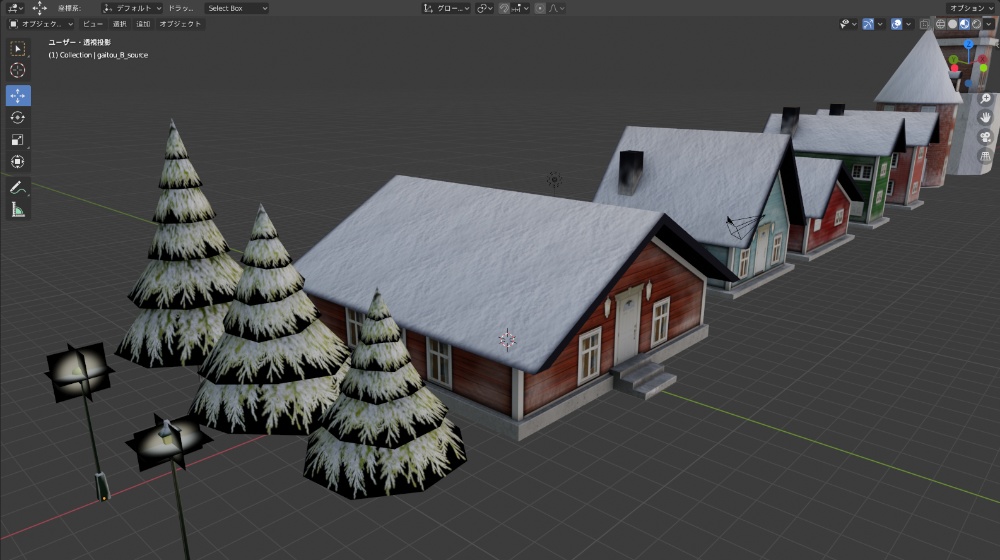Click the blue Z axis gizmo circle
This screenshot has height=560, width=1000.
968,44
